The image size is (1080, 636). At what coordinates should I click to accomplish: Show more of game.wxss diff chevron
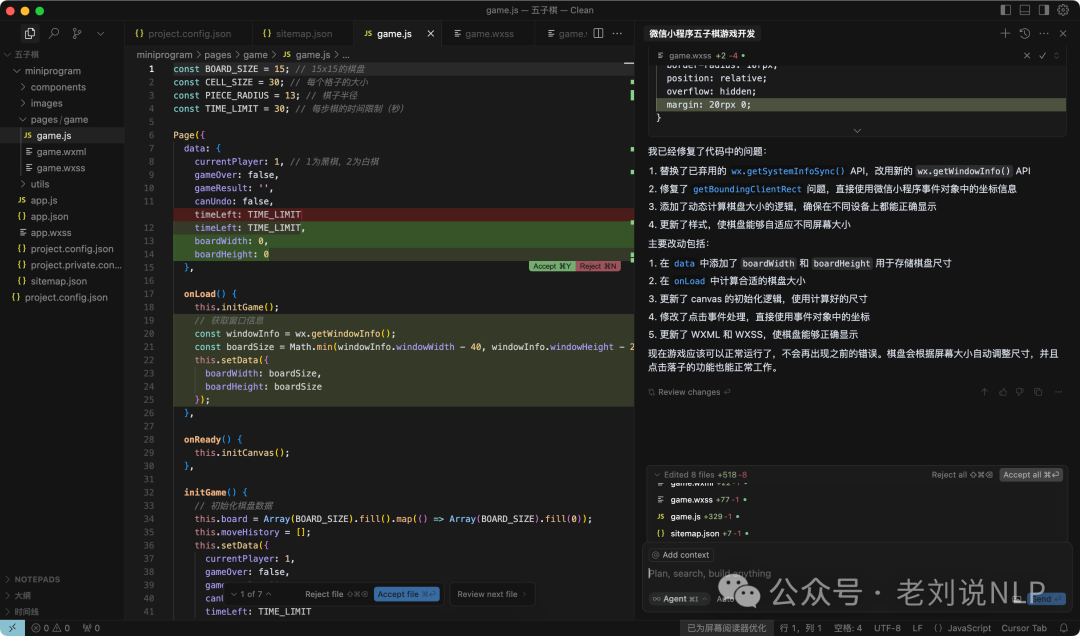[858, 131]
